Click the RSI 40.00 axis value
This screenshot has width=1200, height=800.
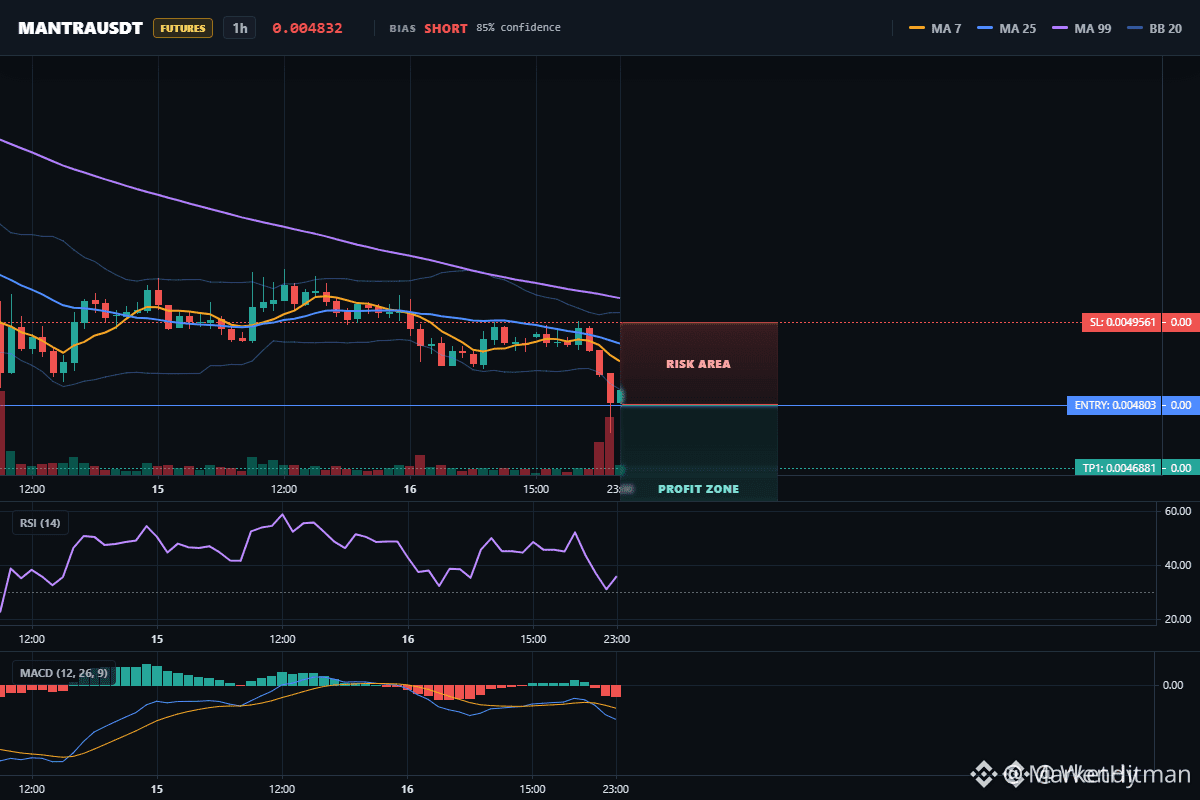tap(1179, 565)
